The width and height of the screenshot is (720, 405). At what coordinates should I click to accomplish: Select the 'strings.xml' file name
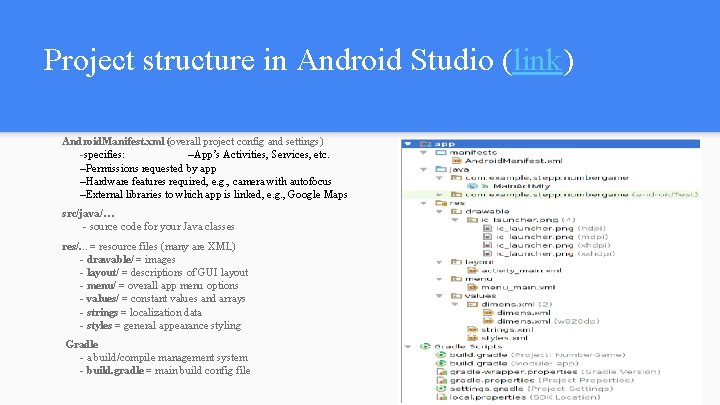point(507,330)
